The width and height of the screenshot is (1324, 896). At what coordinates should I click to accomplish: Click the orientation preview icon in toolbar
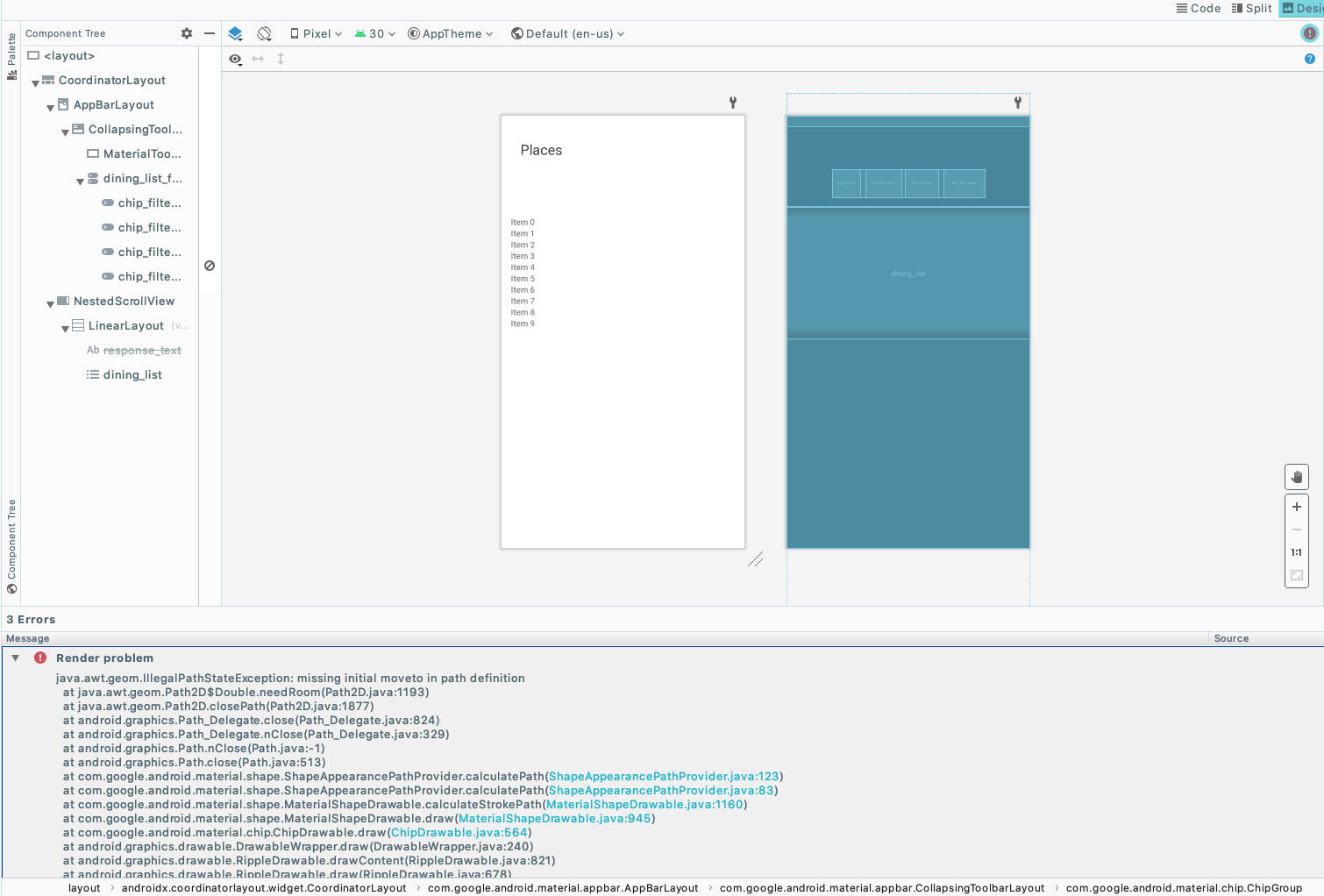click(x=264, y=32)
